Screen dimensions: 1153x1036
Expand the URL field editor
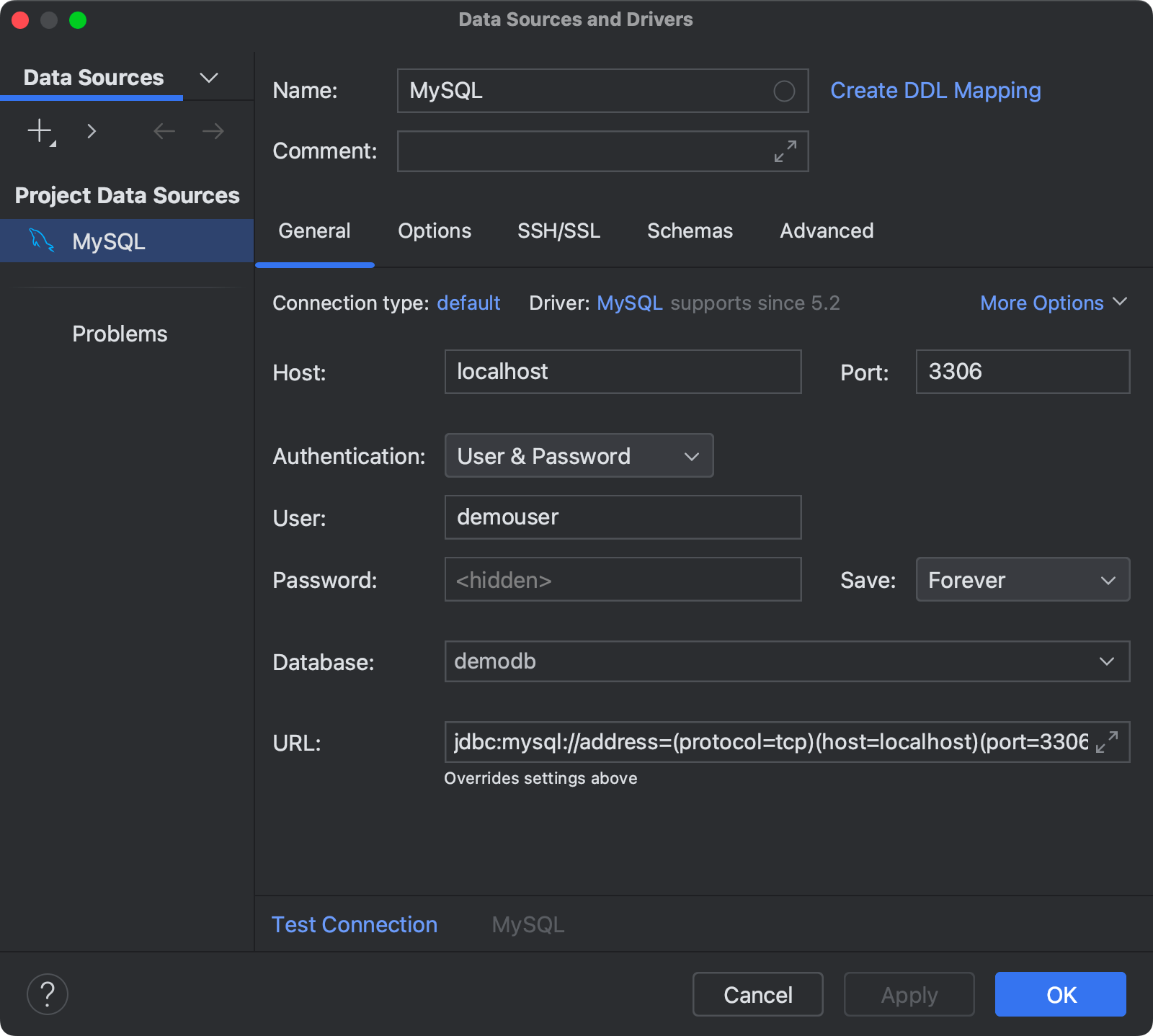tap(1108, 742)
